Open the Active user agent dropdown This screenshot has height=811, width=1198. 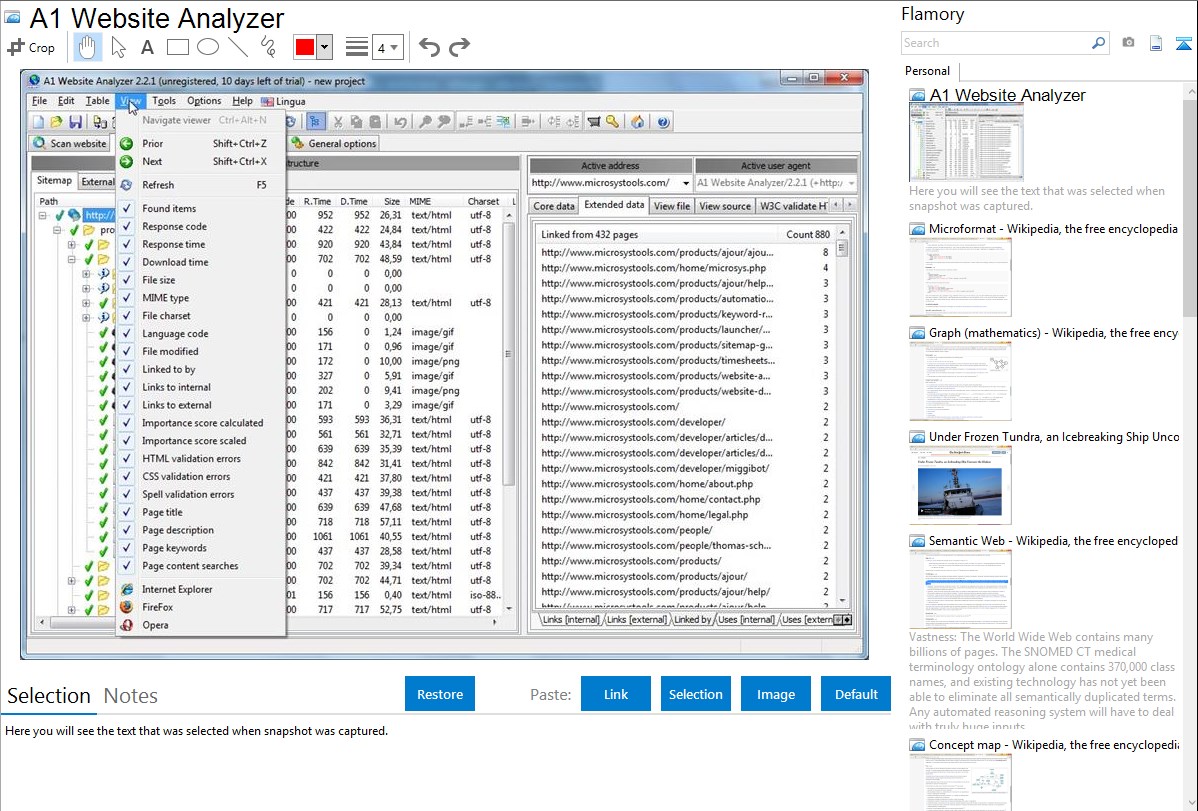coord(851,183)
